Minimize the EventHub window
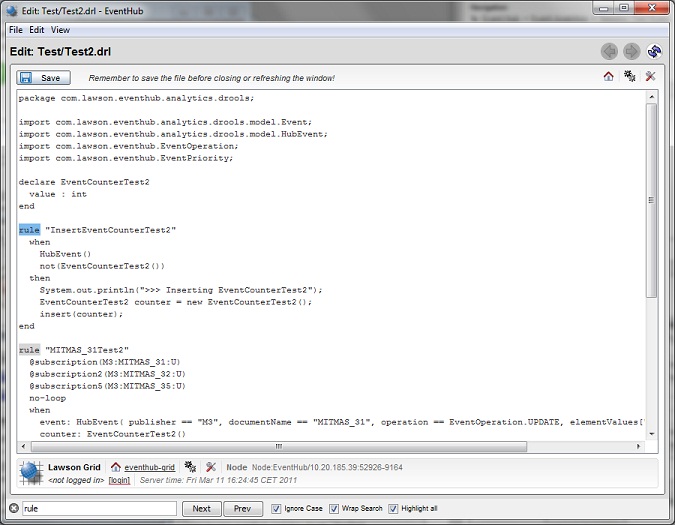 point(604,8)
